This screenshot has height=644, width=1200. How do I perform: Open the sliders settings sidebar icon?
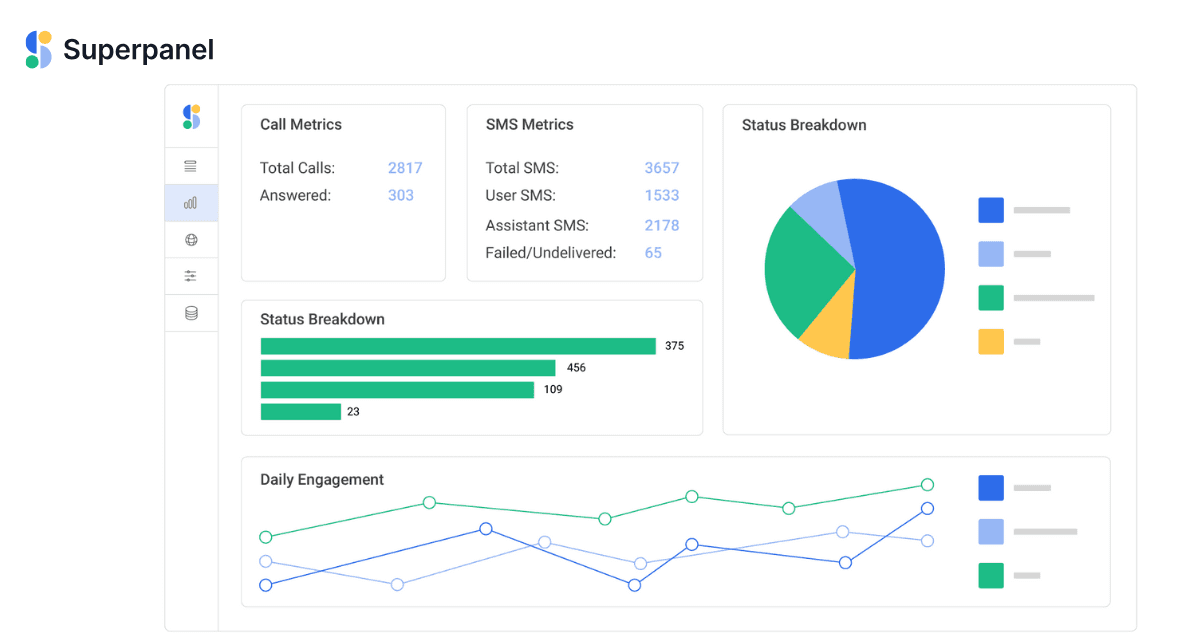pos(191,276)
